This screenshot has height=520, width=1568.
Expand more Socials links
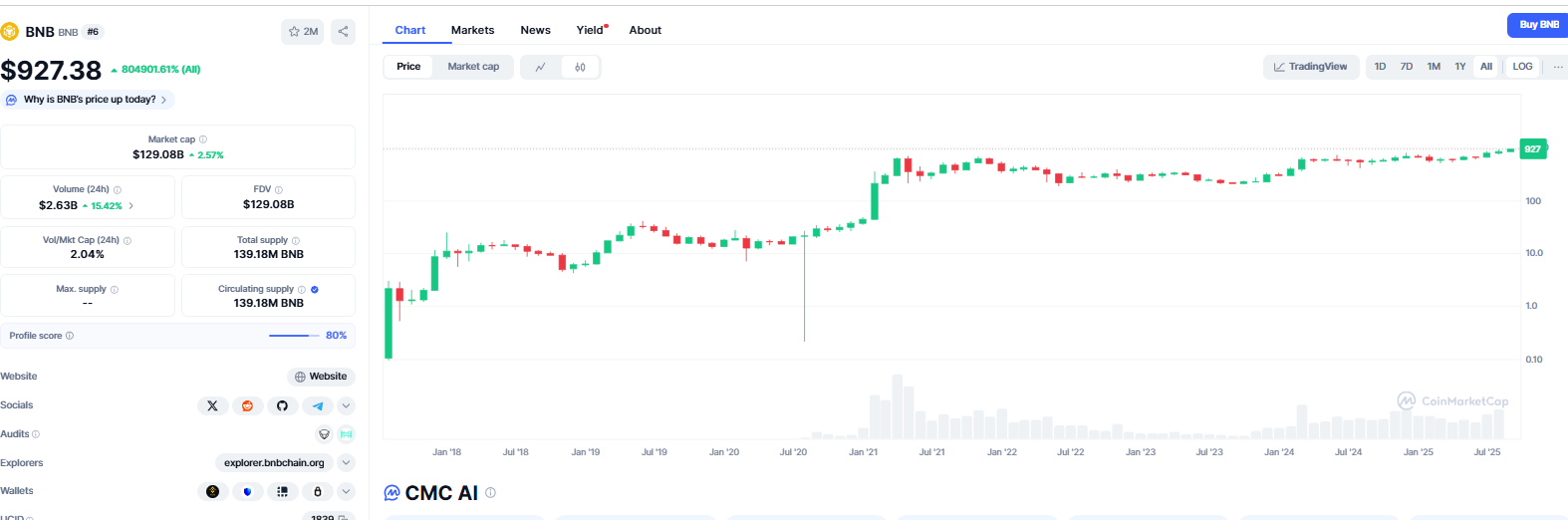click(x=346, y=405)
